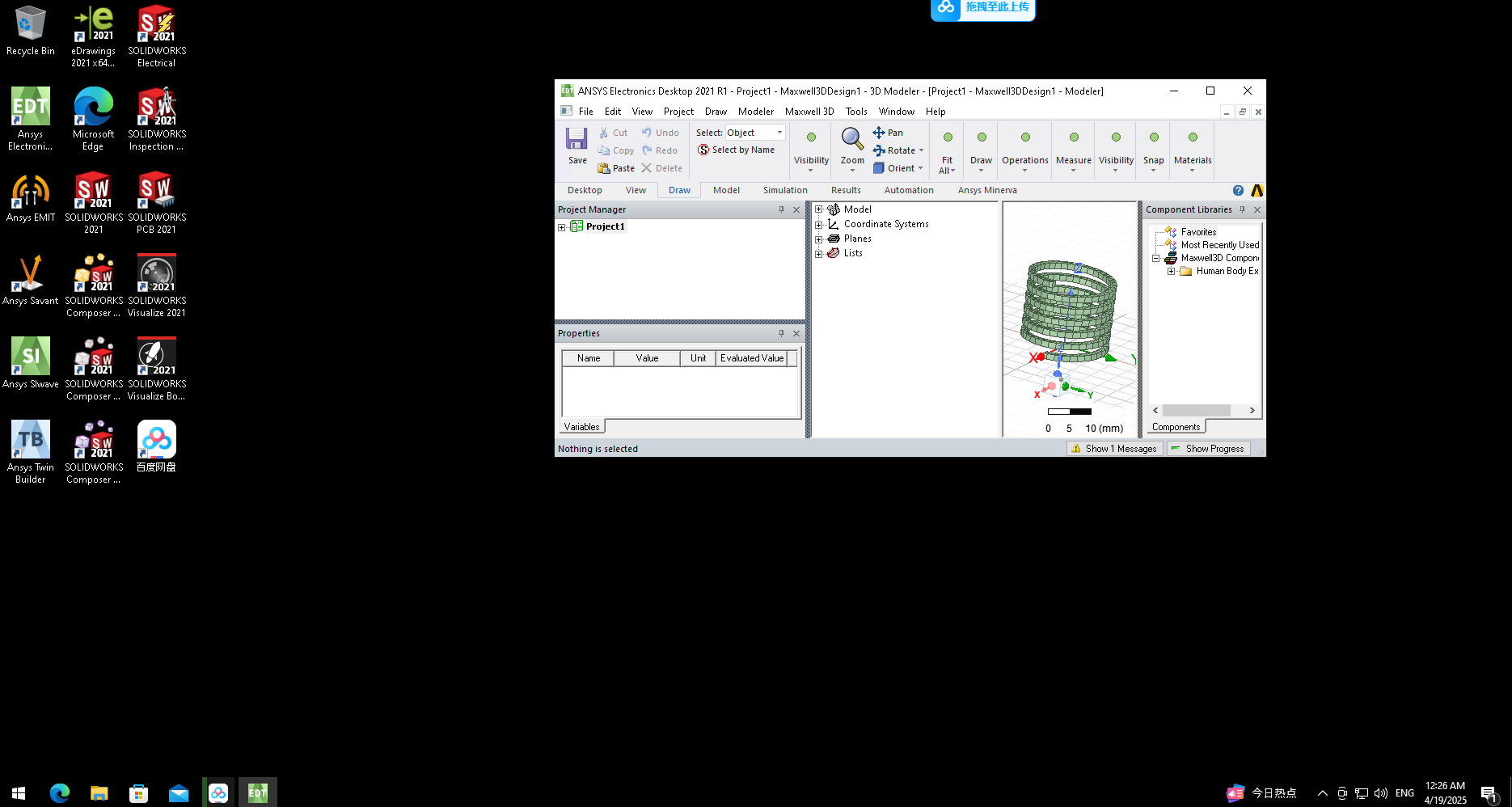
Task: Close the Component Libraries panel
Action: point(1257,209)
